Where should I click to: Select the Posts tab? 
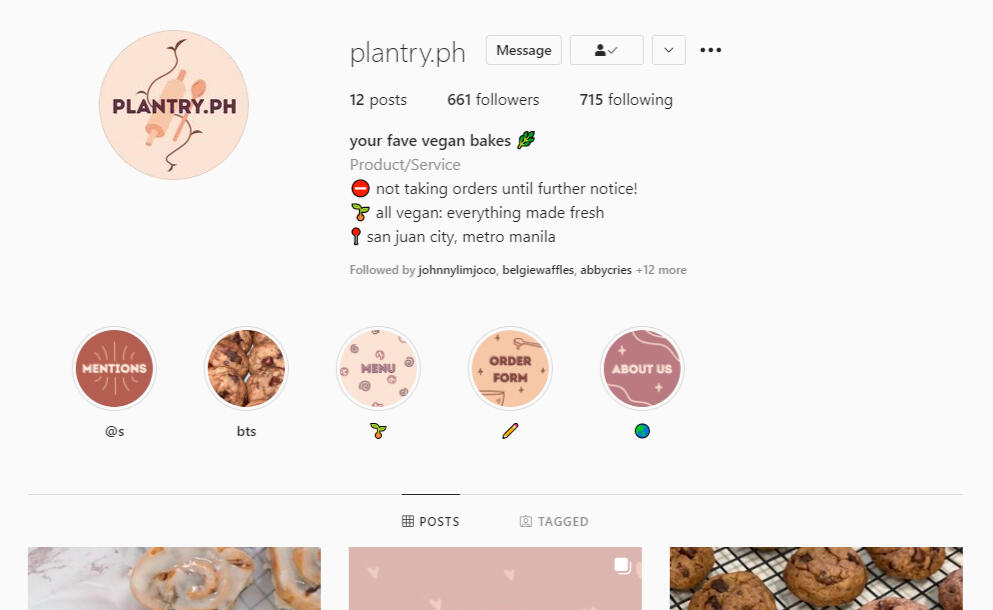[431, 521]
